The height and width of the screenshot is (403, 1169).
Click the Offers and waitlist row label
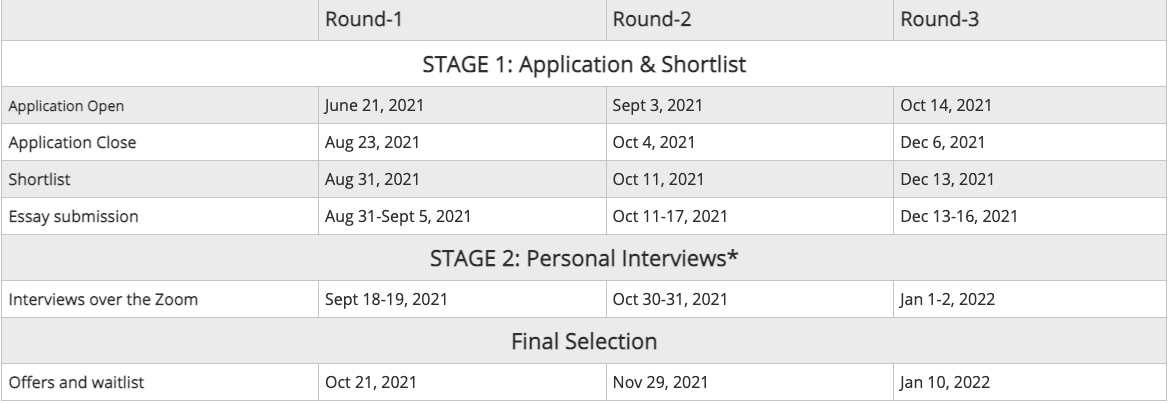click(72, 381)
